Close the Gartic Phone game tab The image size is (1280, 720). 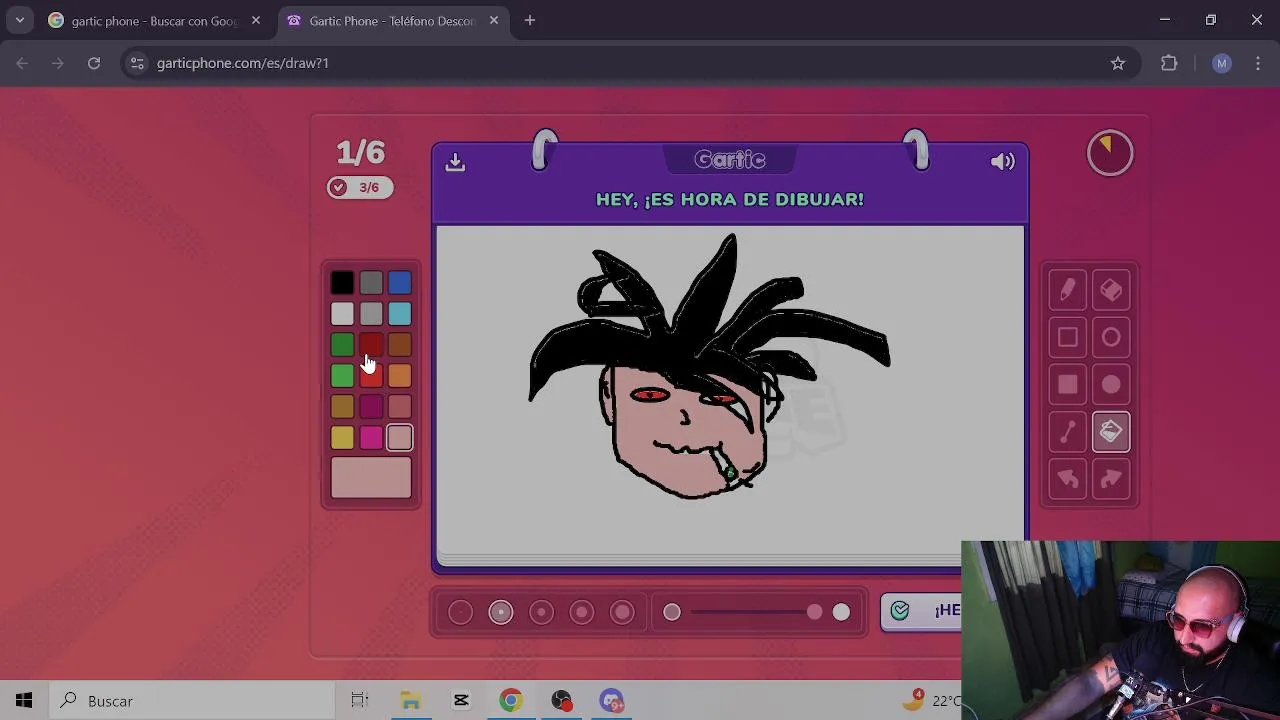[x=493, y=21]
